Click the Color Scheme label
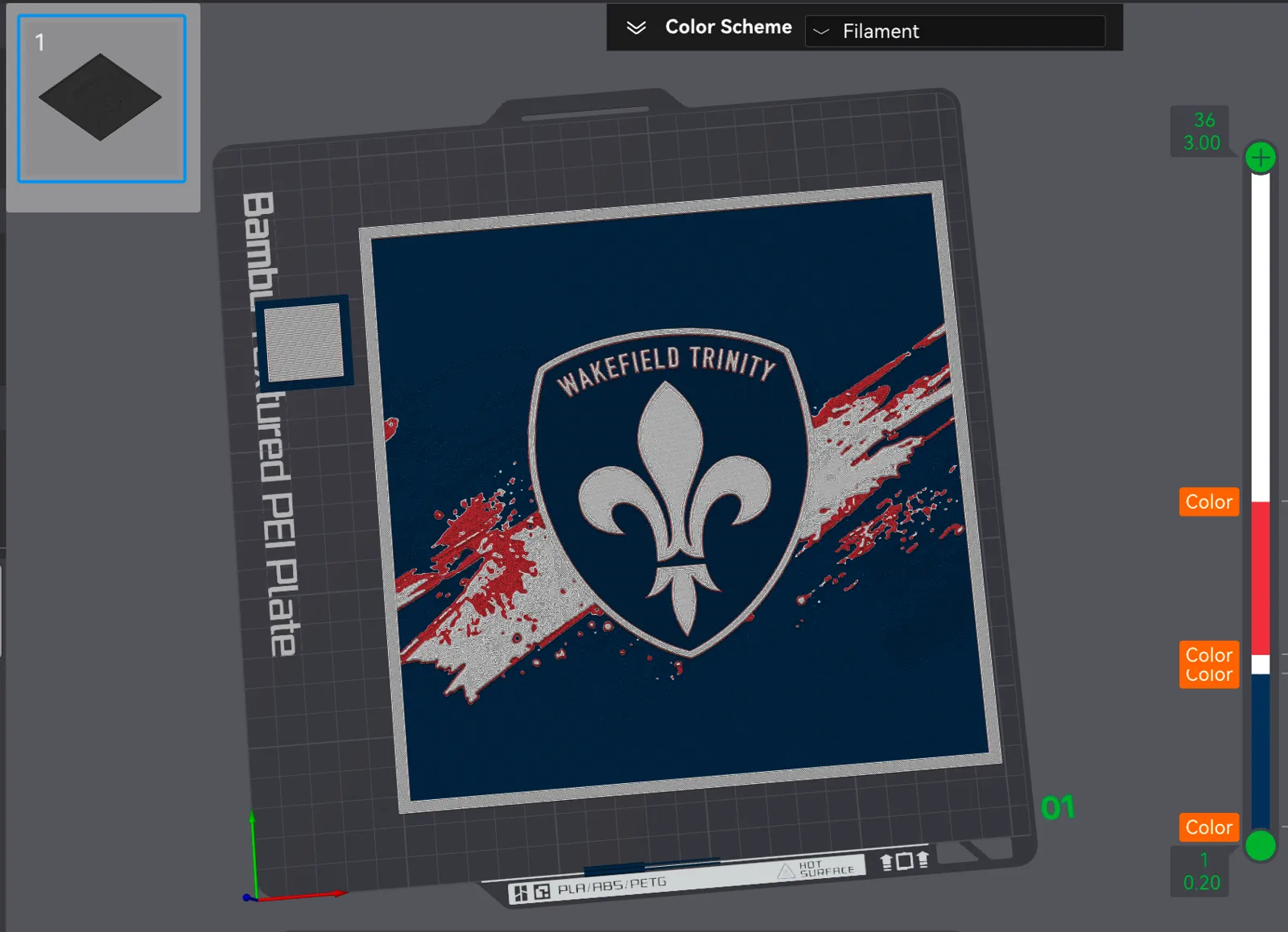This screenshot has height=932, width=1288. (x=729, y=27)
